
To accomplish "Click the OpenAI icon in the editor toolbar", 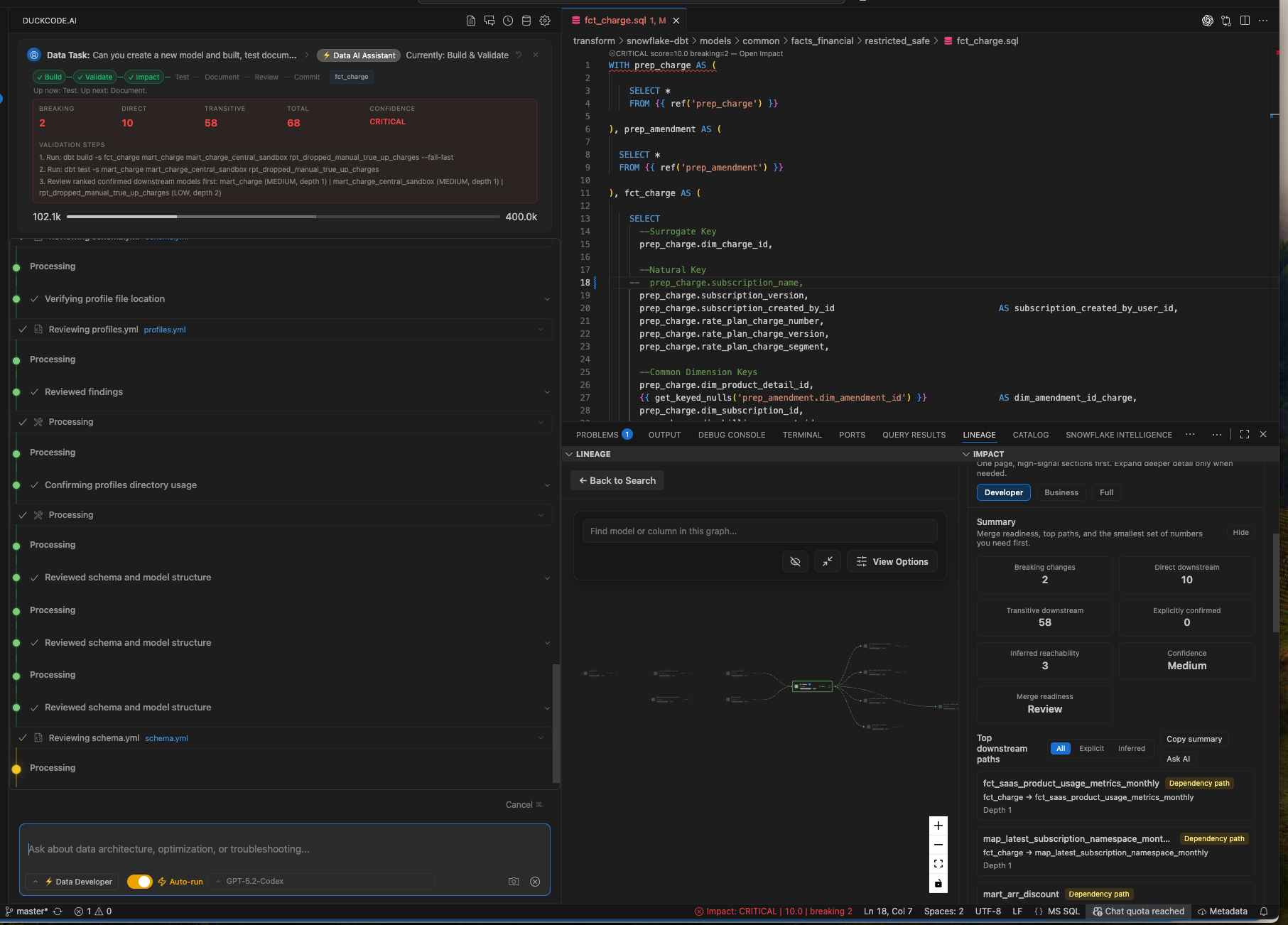I will coord(1207,21).
